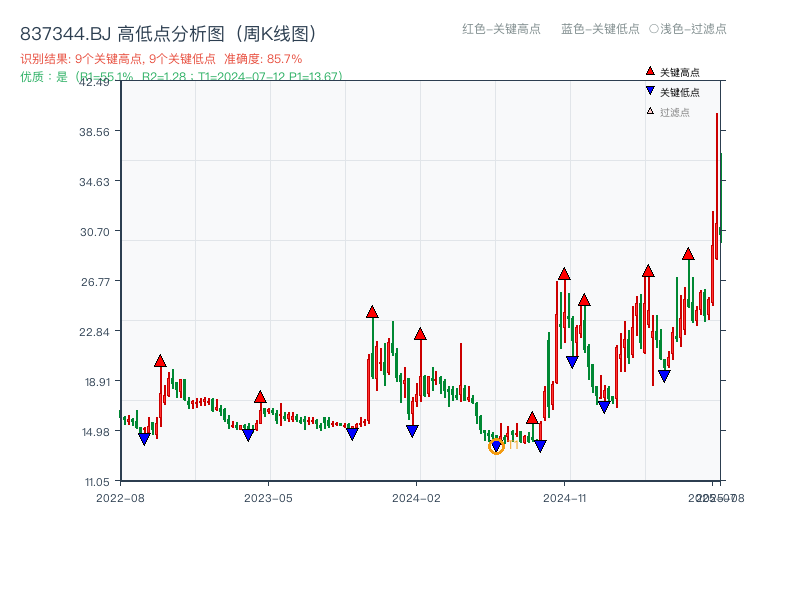Toggle the 浅色-过滤点 legend entry
The image size is (800, 600).
pos(686,30)
